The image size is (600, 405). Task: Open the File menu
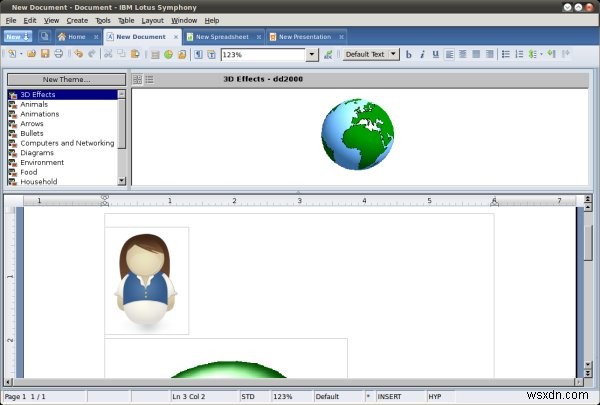pyautogui.click(x=11, y=20)
